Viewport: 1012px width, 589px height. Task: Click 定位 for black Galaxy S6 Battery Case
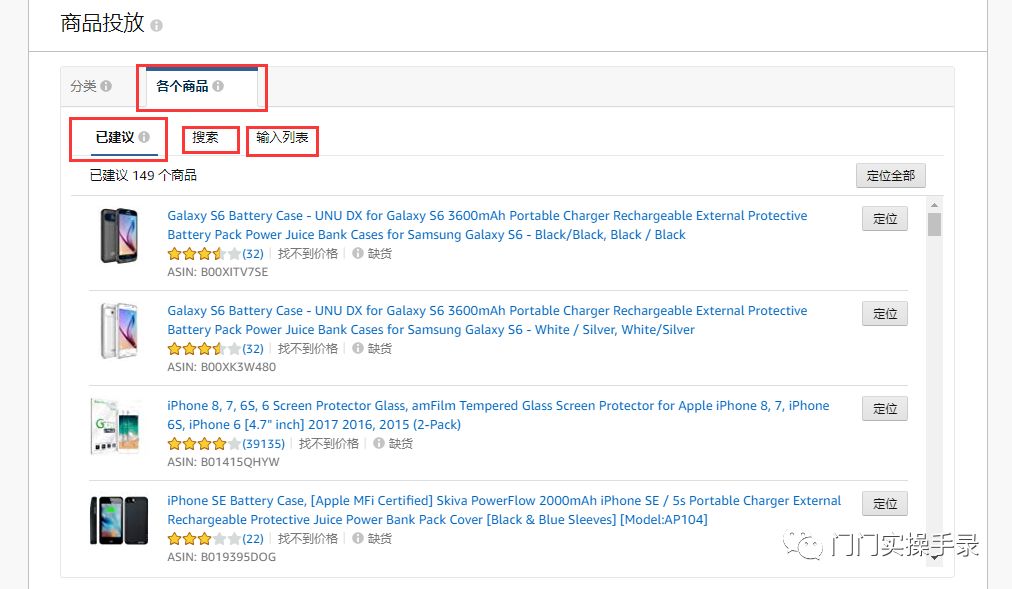click(885, 219)
